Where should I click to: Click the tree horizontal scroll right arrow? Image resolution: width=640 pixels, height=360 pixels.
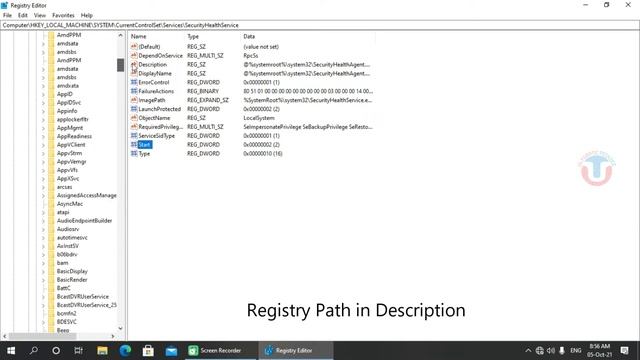coord(113,336)
